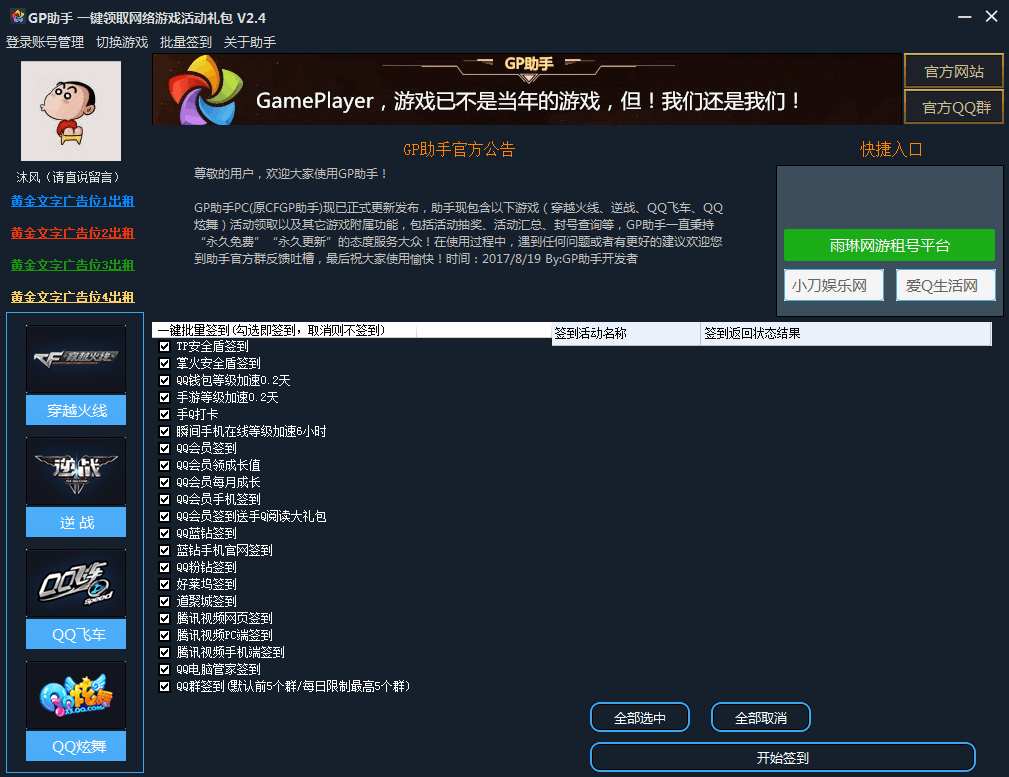This screenshot has height=777, width=1009.
Task: Toggle QQ群签到 checkbox
Action: 165,687
